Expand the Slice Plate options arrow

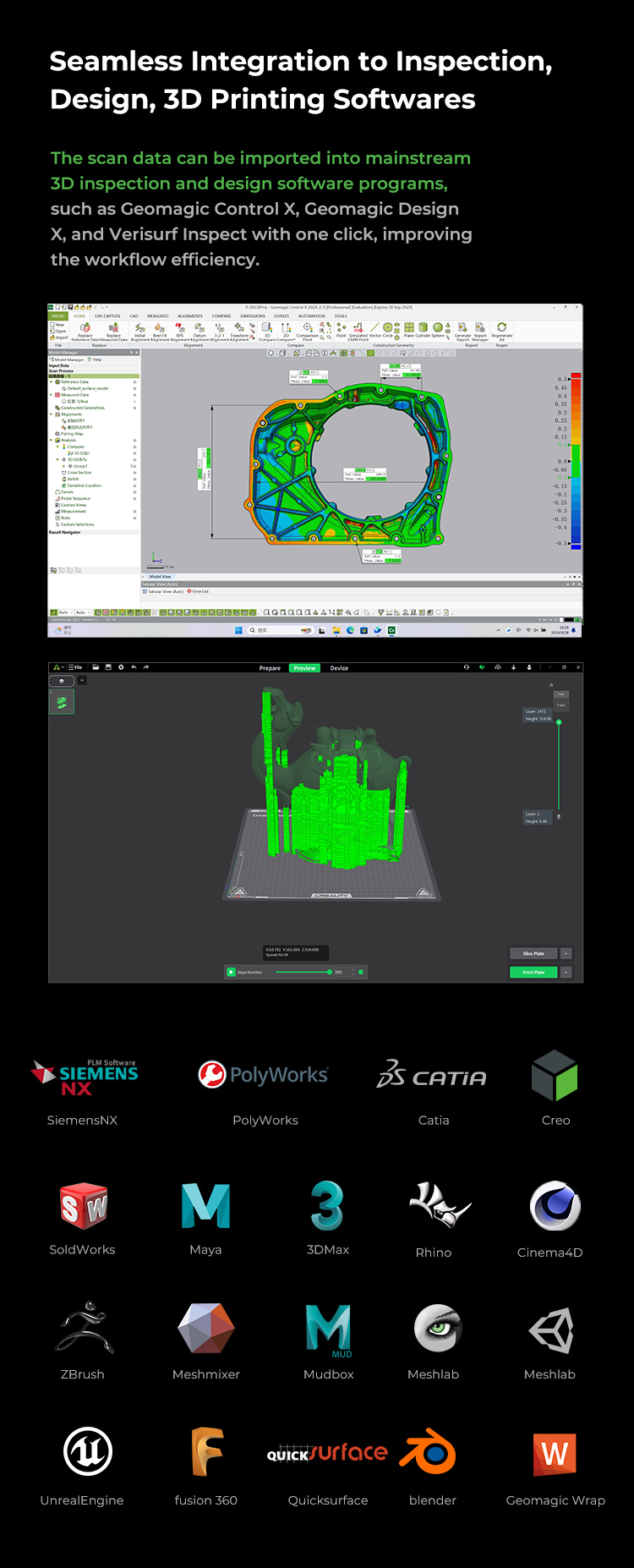(566, 953)
